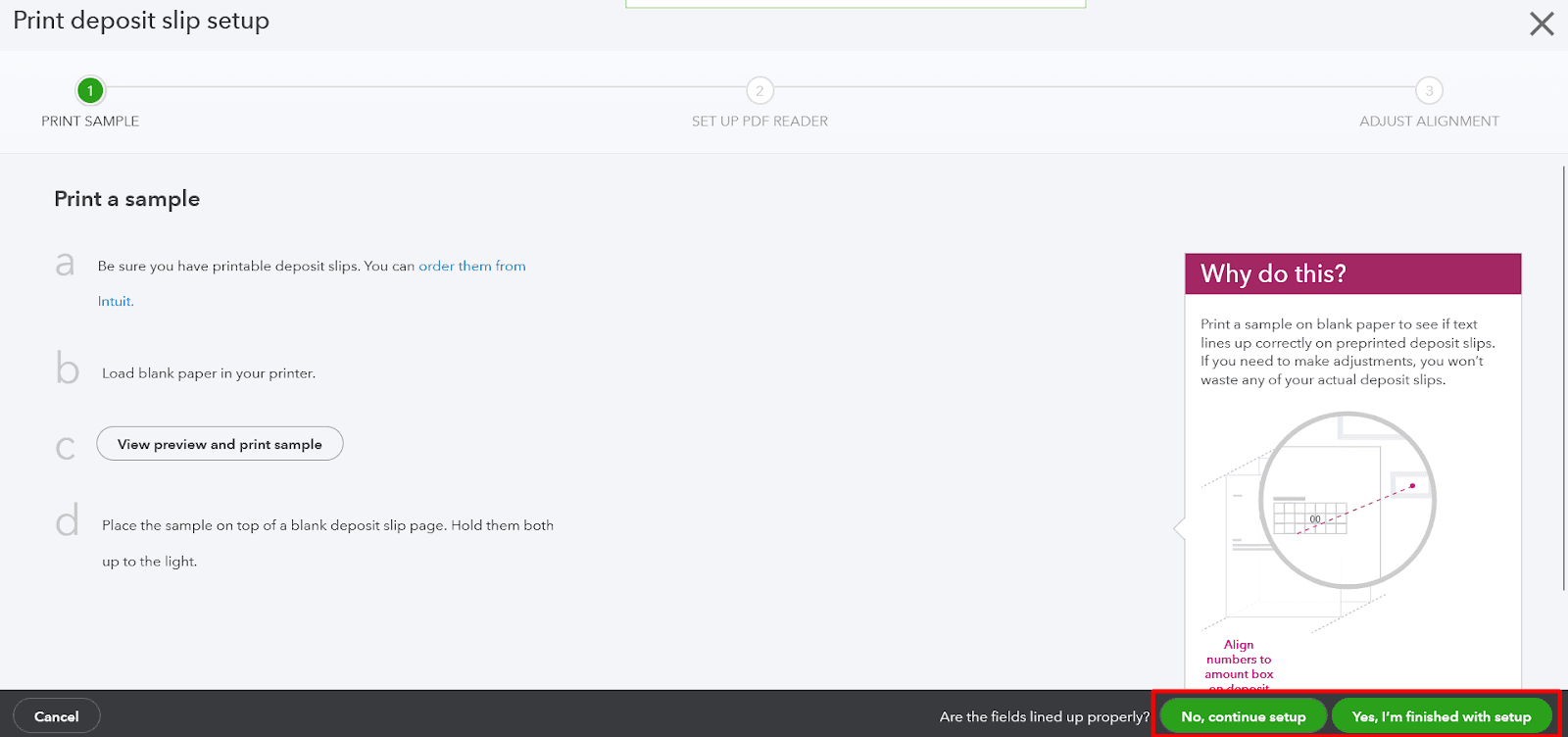Select the PRINT SAMPLE step label
Image resolution: width=1568 pixels, height=737 pixels.
tap(90, 122)
